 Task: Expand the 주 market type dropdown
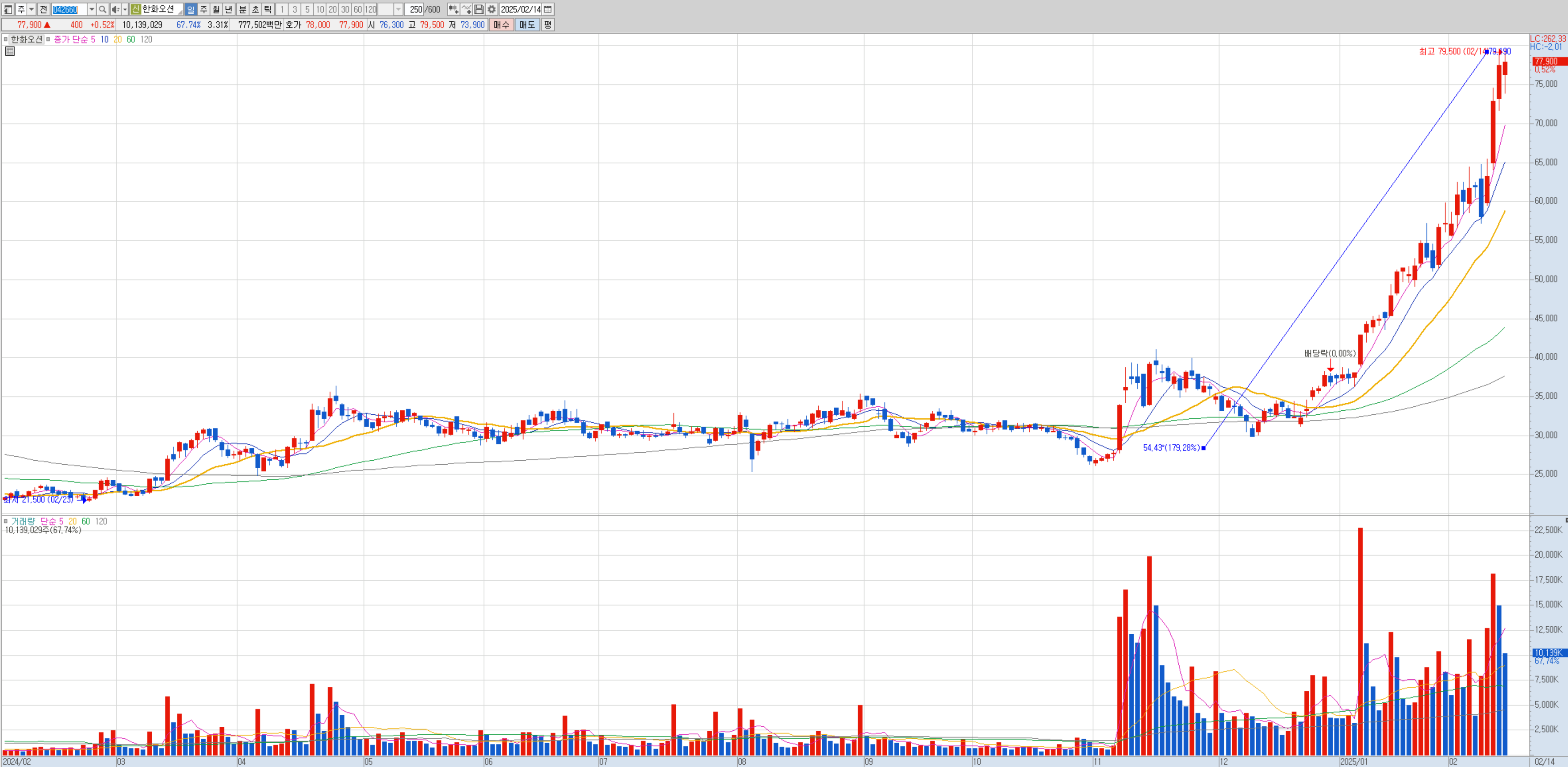pos(32,9)
